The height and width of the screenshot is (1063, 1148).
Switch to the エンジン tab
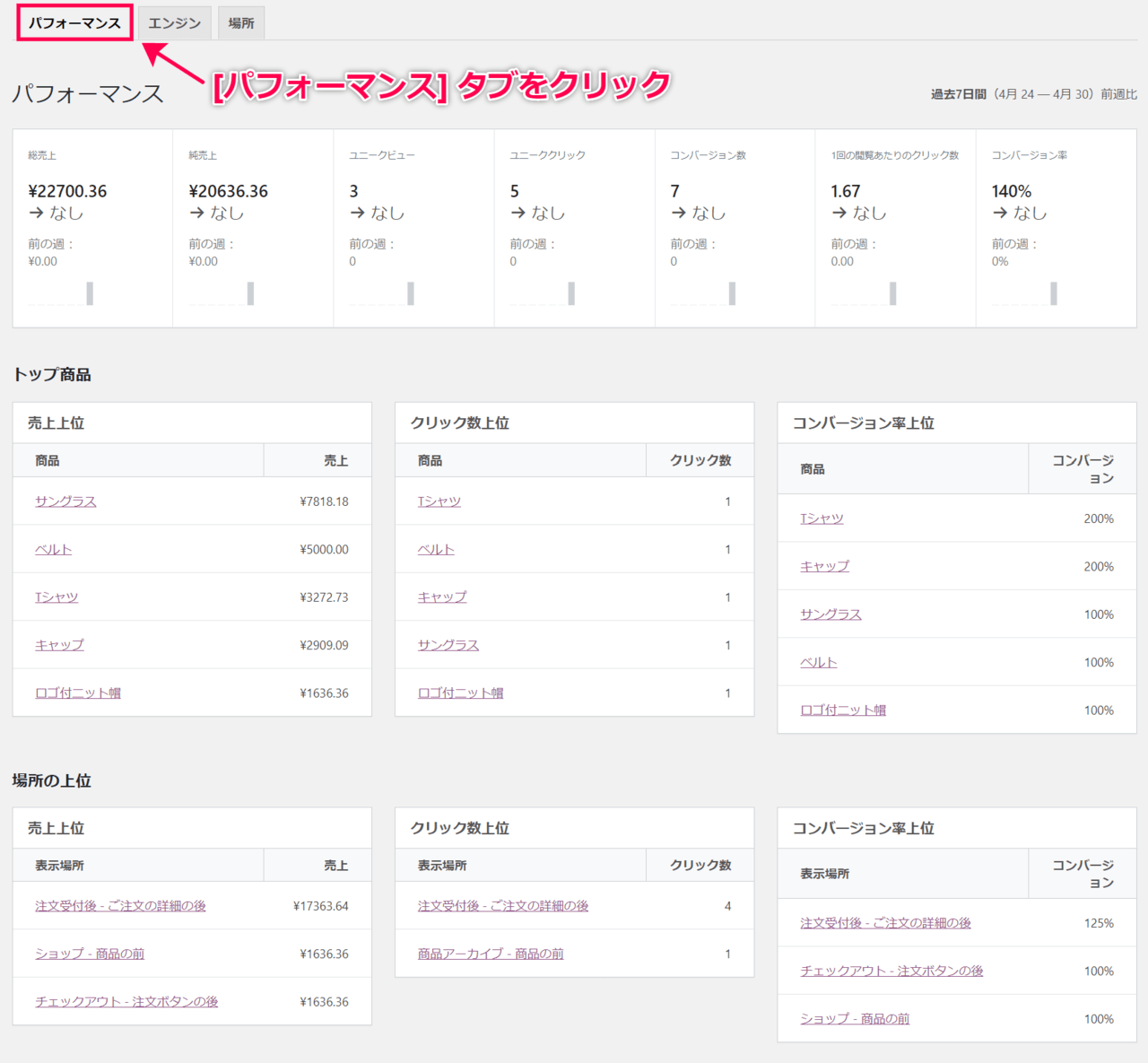click(x=175, y=23)
